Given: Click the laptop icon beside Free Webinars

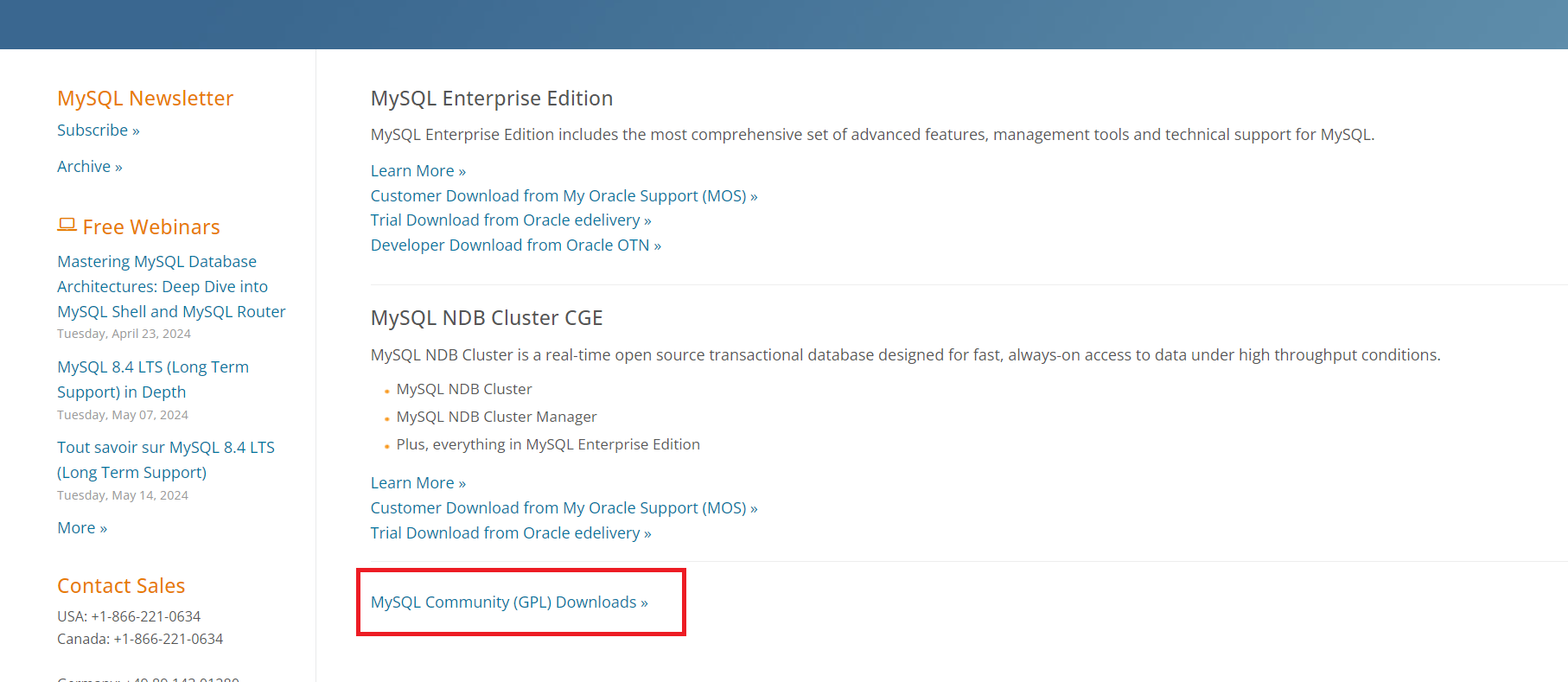Looking at the screenshot, I should click(x=67, y=225).
